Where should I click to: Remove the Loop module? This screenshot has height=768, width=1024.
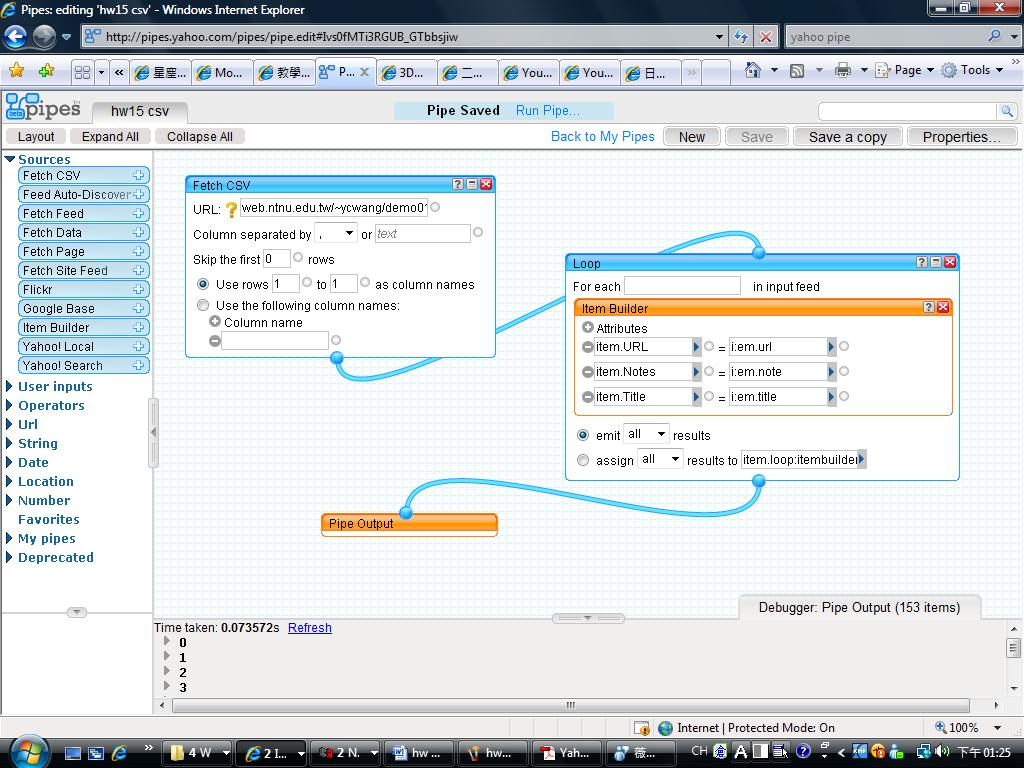tap(950, 262)
